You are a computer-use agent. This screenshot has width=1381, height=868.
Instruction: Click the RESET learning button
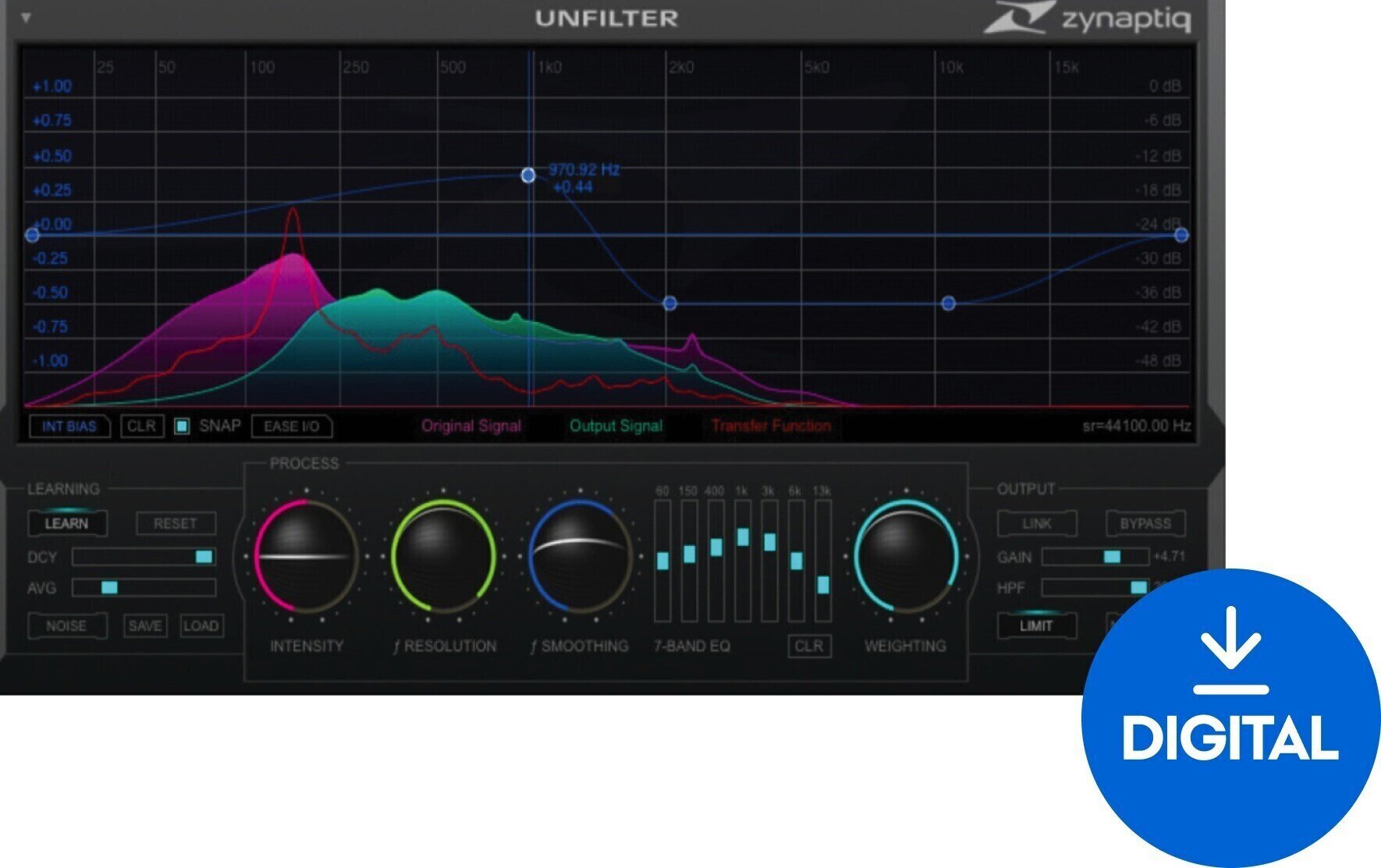[176, 523]
